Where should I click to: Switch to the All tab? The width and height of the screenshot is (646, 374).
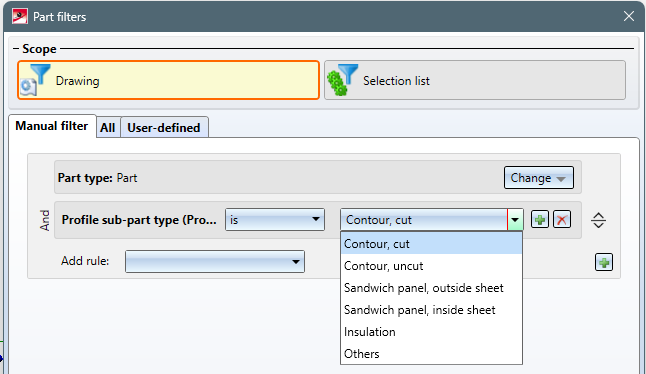pos(108,128)
